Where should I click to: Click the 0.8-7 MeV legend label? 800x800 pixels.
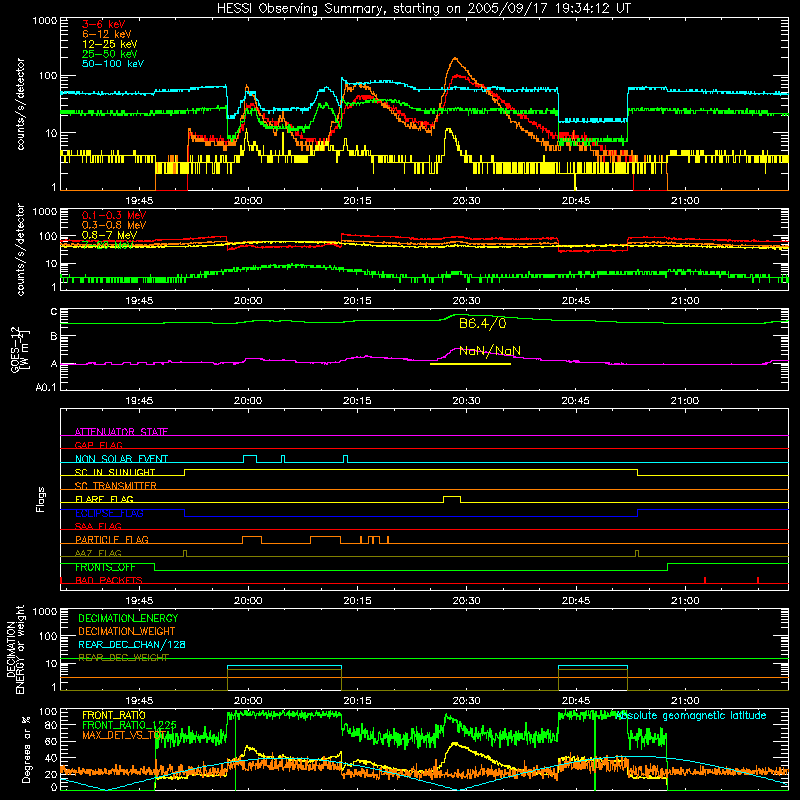click(x=110, y=235)
